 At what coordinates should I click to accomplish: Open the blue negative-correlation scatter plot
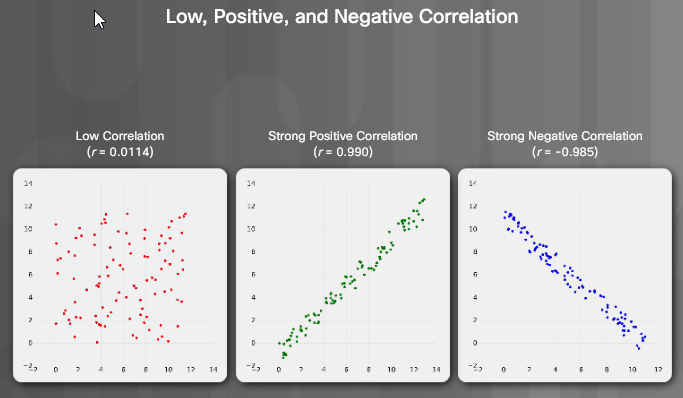click(x=565, y=275)
